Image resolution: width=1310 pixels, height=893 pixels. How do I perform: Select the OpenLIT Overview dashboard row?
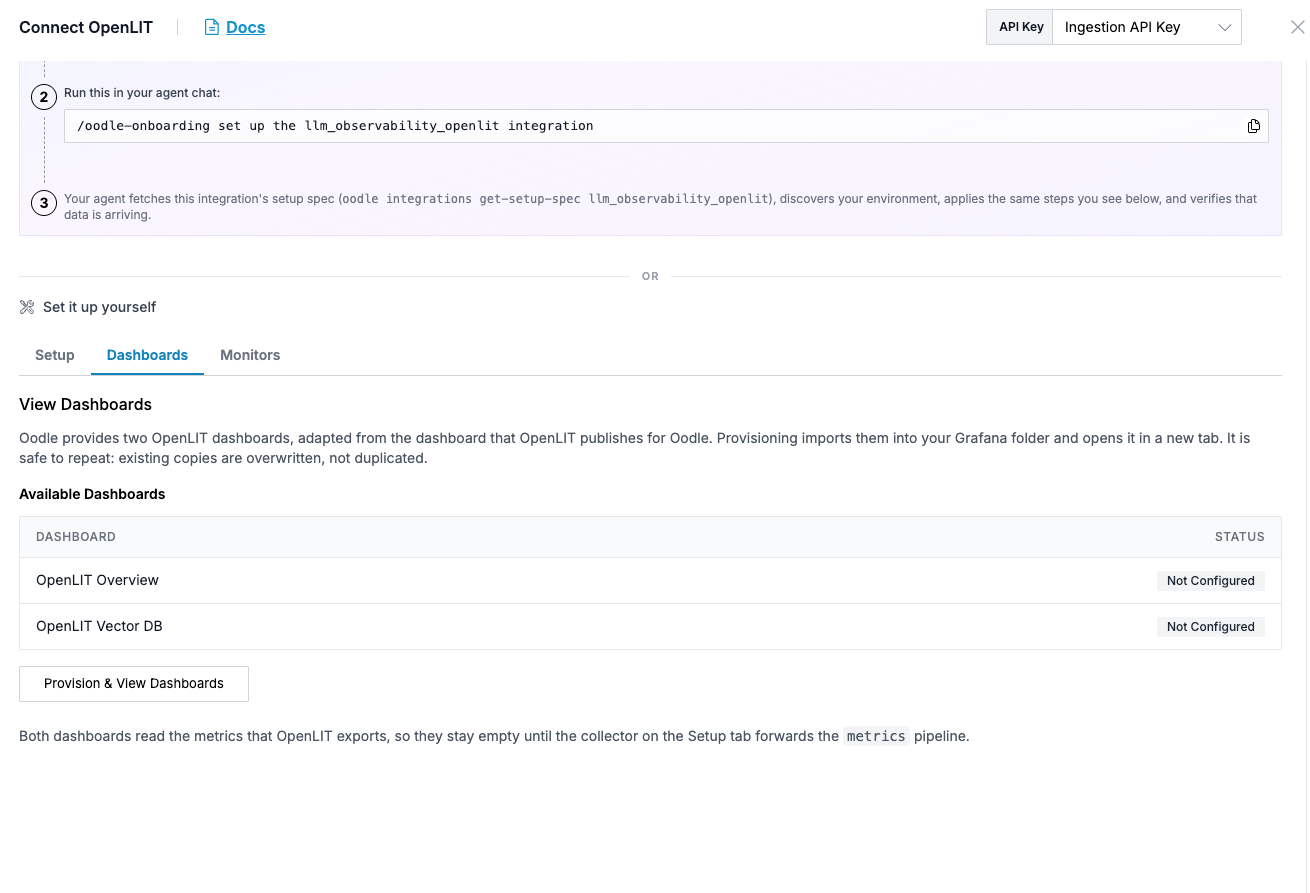click(650, 580)
